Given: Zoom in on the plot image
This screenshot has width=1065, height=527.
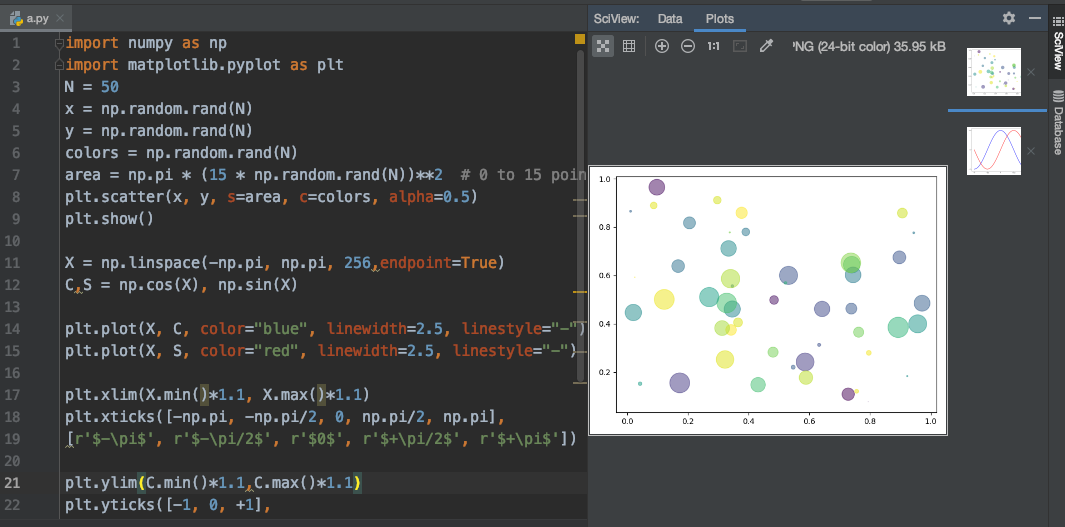Looking at the screenshot, I should click(x=662, y=46).
